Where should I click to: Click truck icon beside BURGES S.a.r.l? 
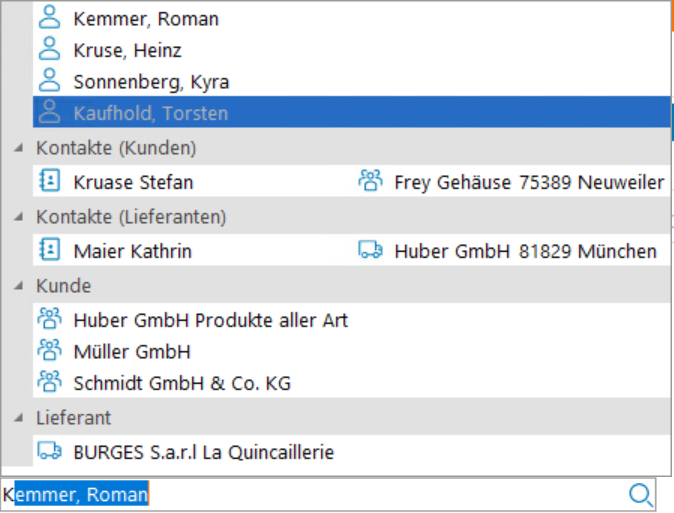tap(49, 452)
